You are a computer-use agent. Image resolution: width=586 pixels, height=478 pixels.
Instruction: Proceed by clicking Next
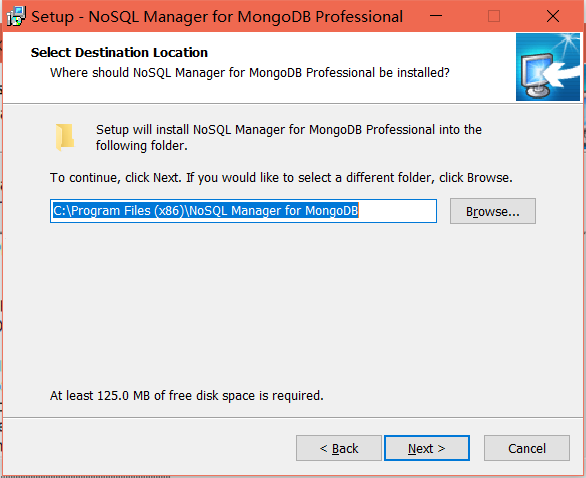click(426, 448)
